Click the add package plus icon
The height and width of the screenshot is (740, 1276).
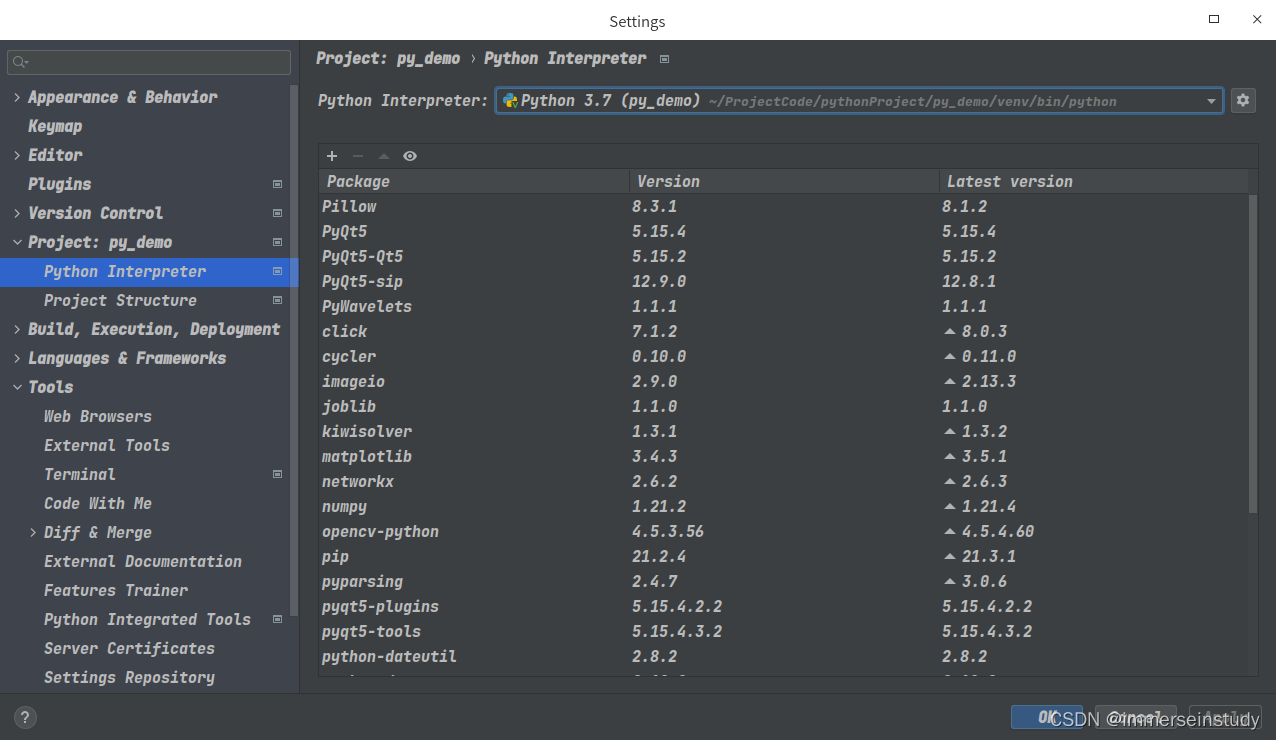[332, 156]
